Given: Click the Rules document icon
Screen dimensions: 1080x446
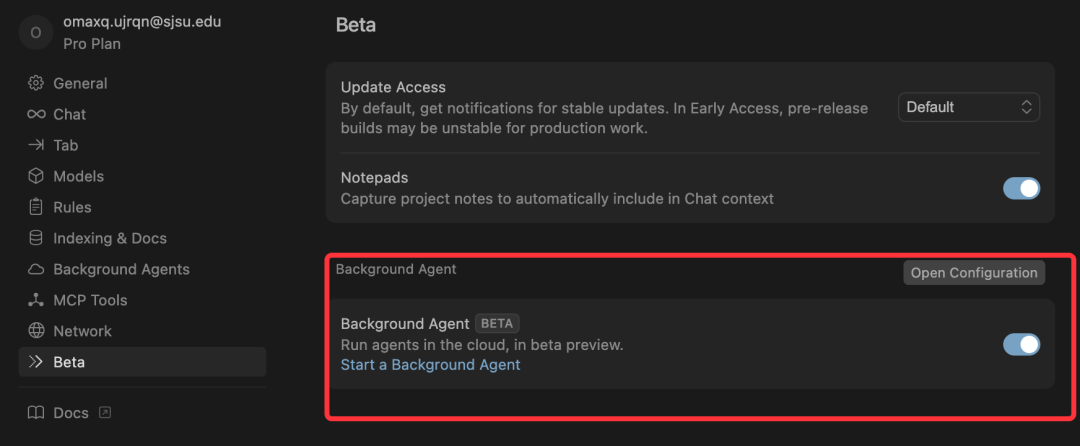Looking at the screenshot, I should point(36,207).
